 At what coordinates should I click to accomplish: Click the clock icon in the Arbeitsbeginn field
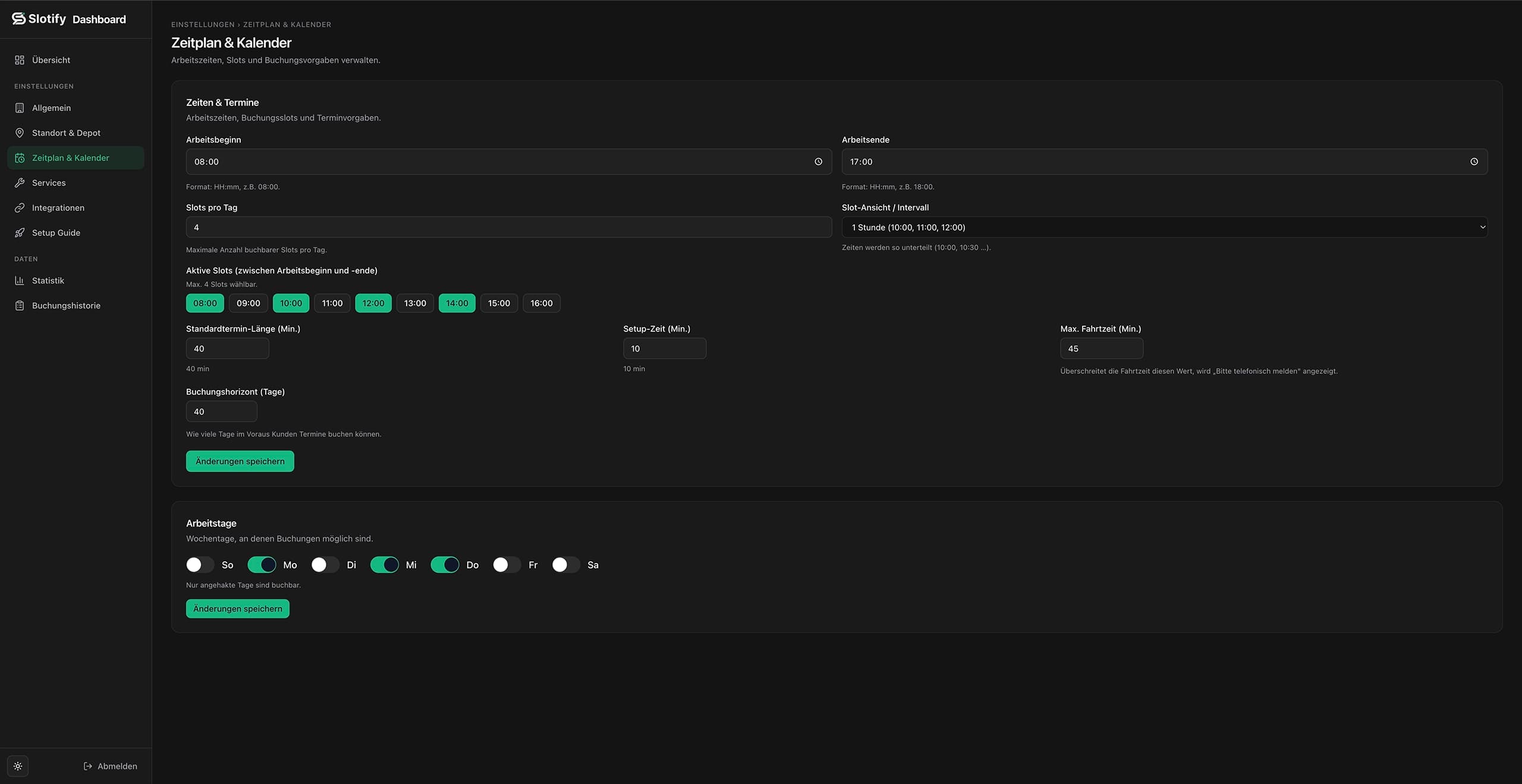(x=819, y=161)
